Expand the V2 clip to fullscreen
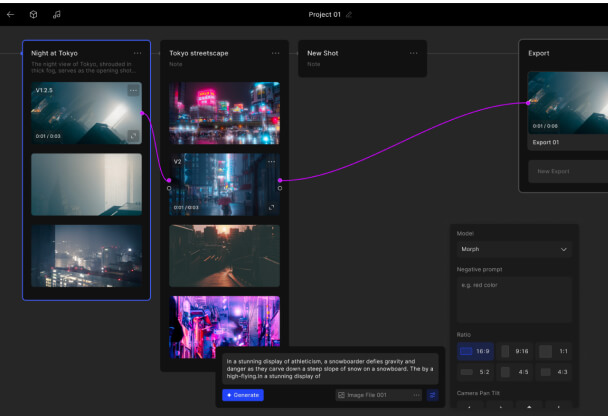 pyautogui.click(x=271, y=207)
